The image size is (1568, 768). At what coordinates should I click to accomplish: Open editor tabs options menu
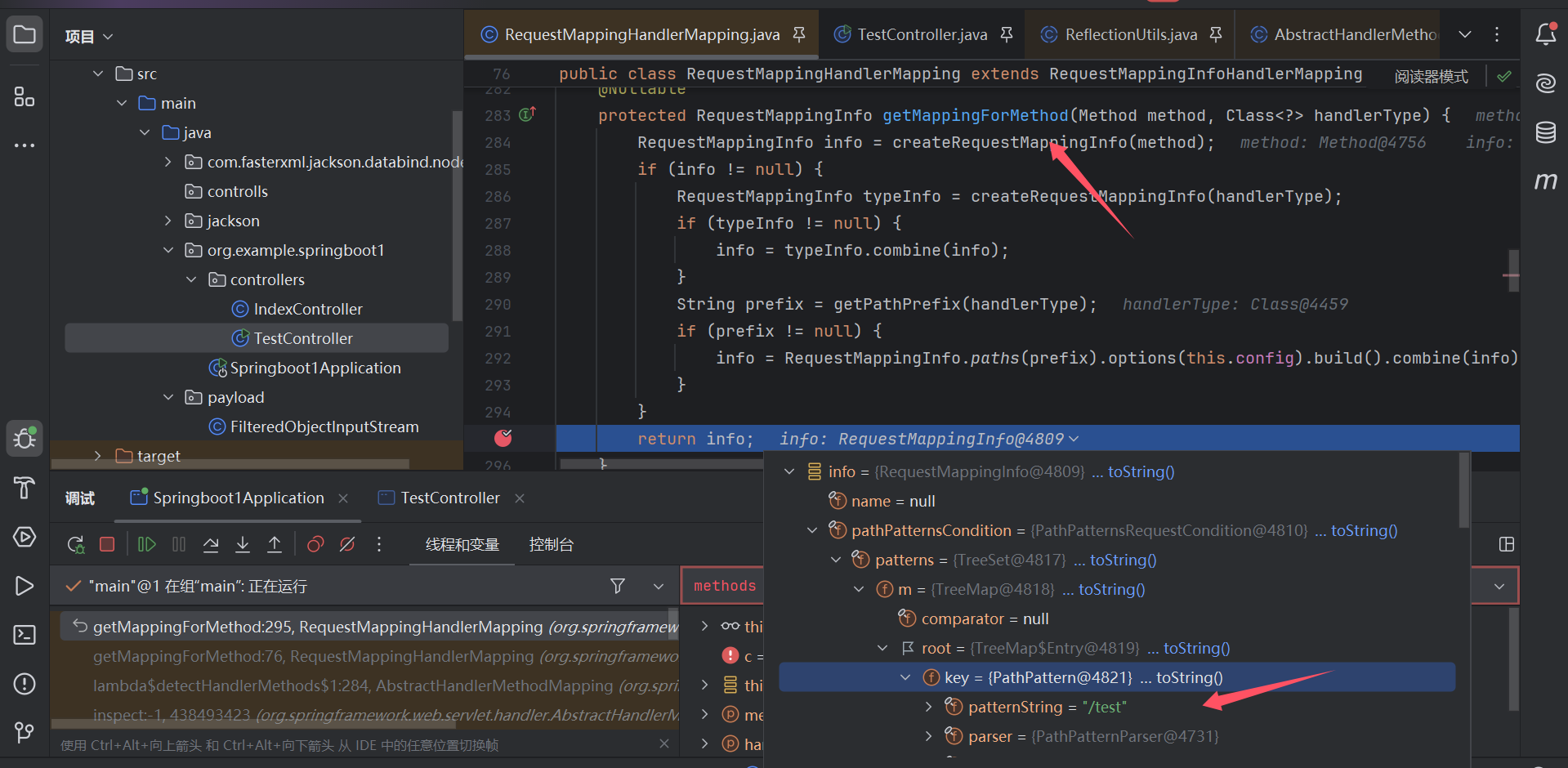click(x=1497, y=34)
